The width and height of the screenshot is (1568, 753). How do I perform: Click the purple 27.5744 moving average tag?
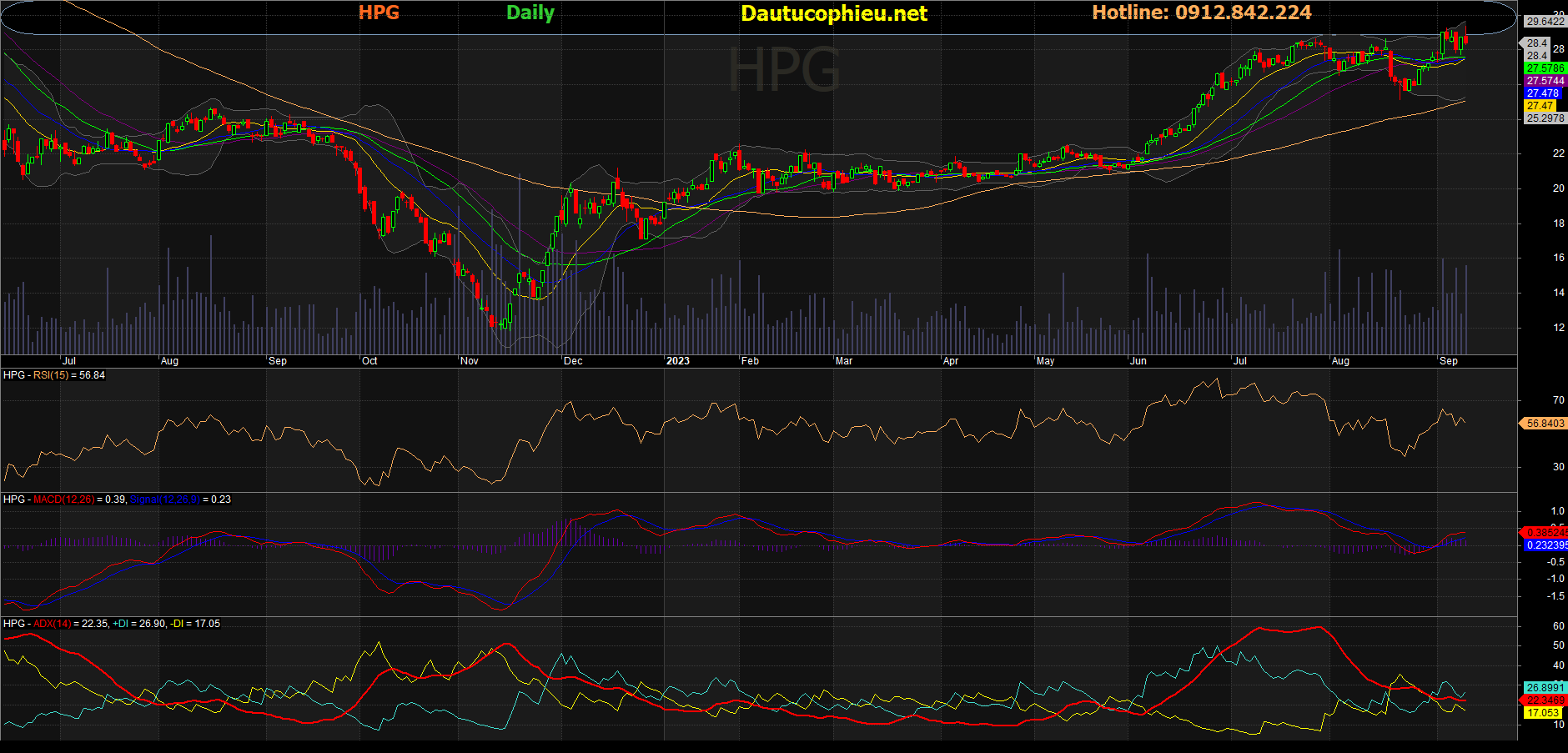pyautogui.click(x=1545, y=81)
